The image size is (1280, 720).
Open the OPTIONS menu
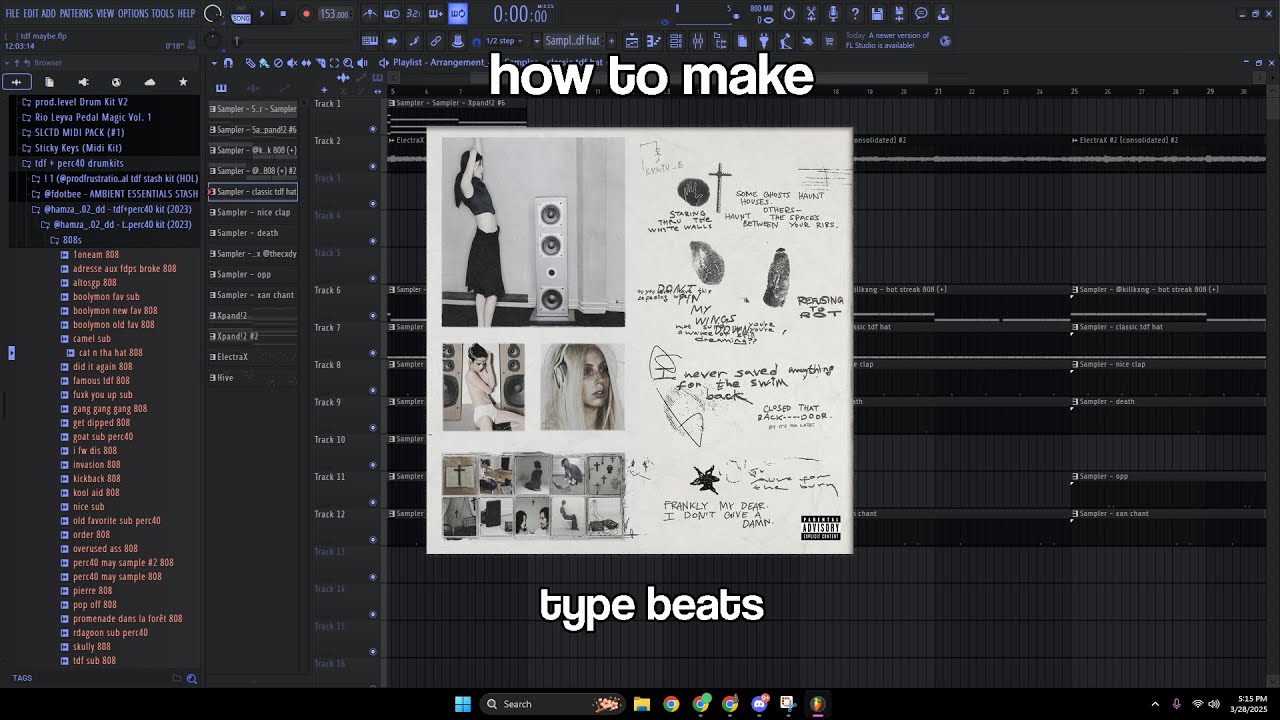[133, 14]
